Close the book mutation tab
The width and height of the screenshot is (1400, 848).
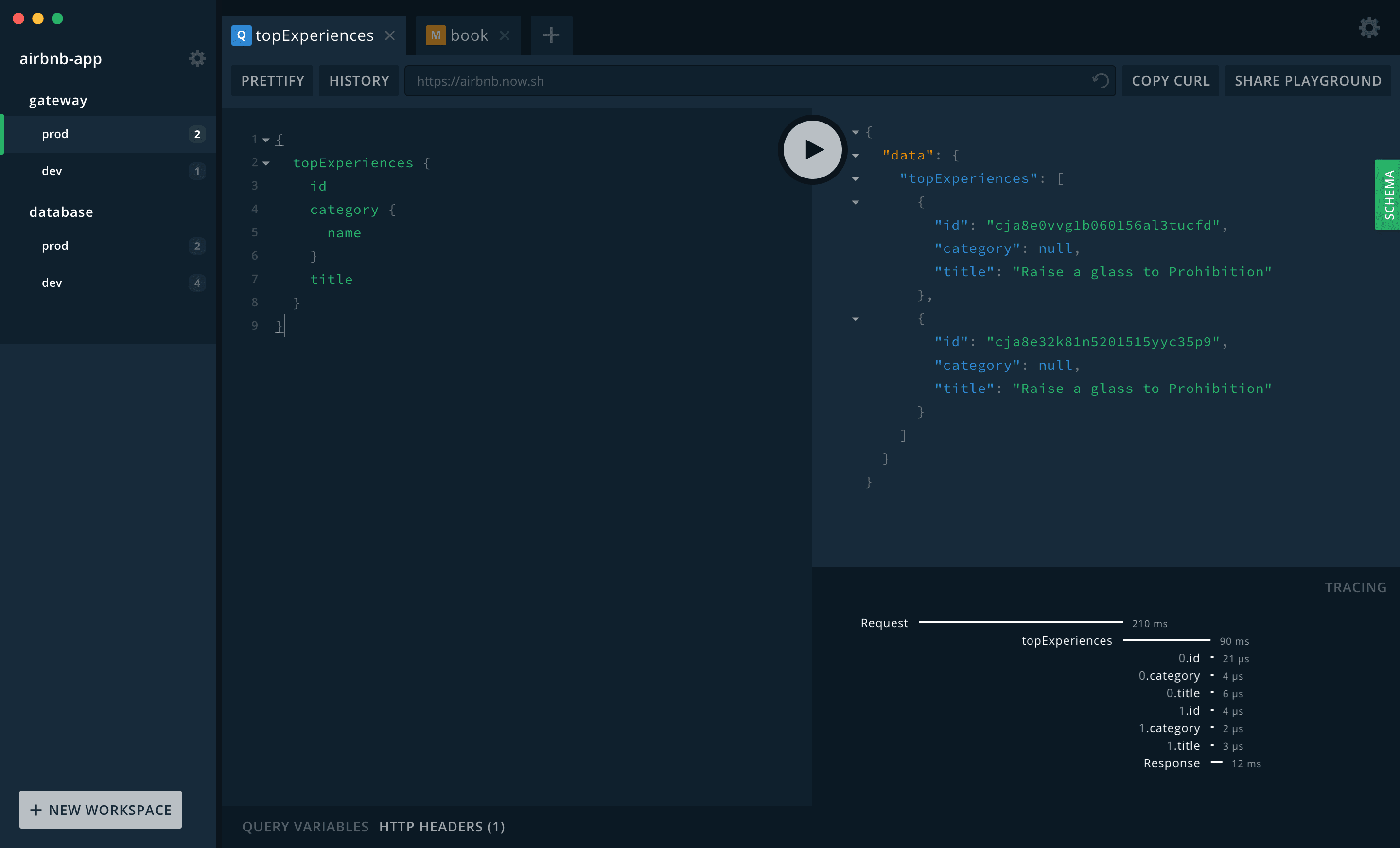click(505, 35)
